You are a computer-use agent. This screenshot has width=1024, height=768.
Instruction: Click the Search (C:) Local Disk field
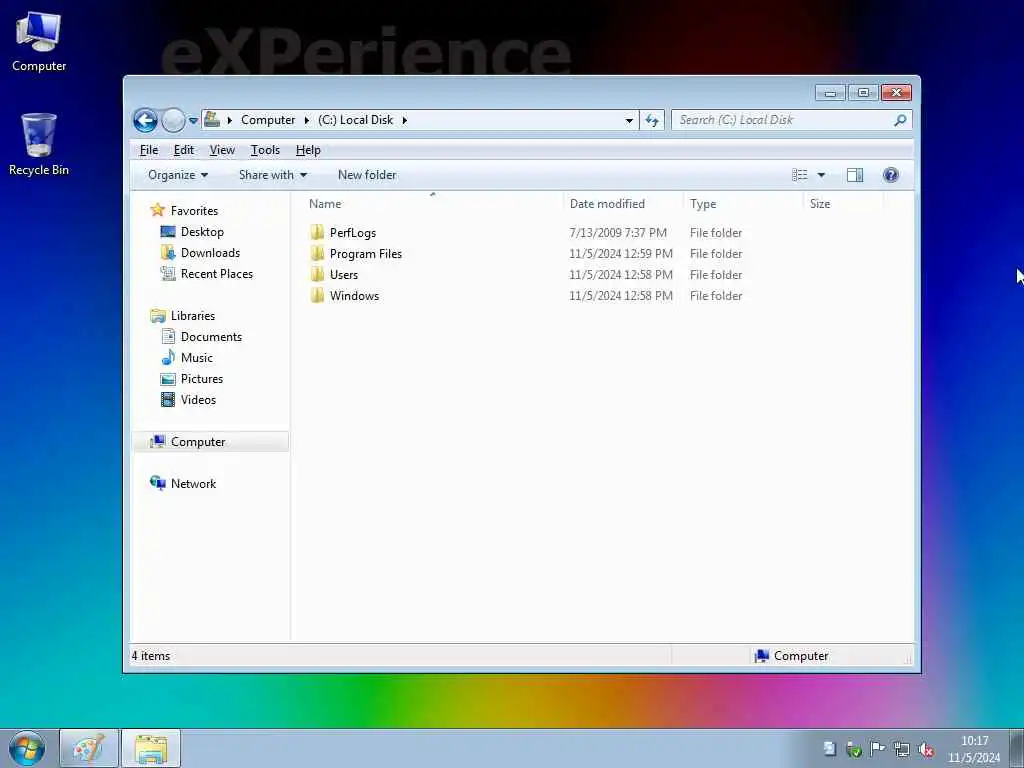791,120
